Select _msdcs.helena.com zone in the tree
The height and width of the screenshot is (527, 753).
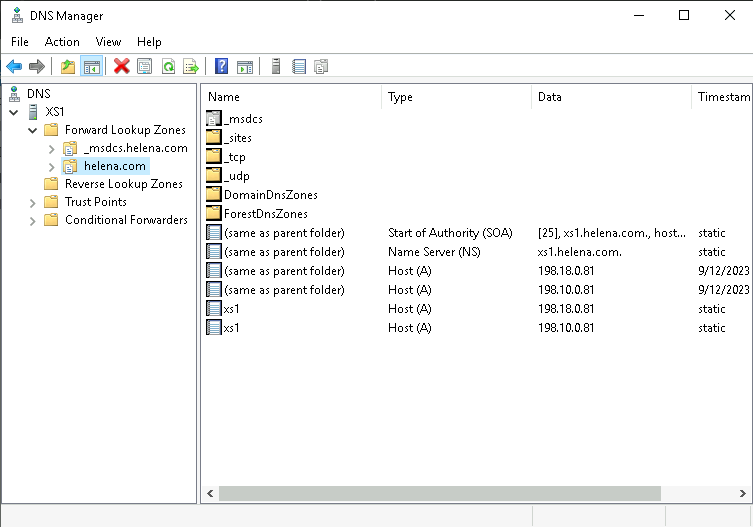135,148
